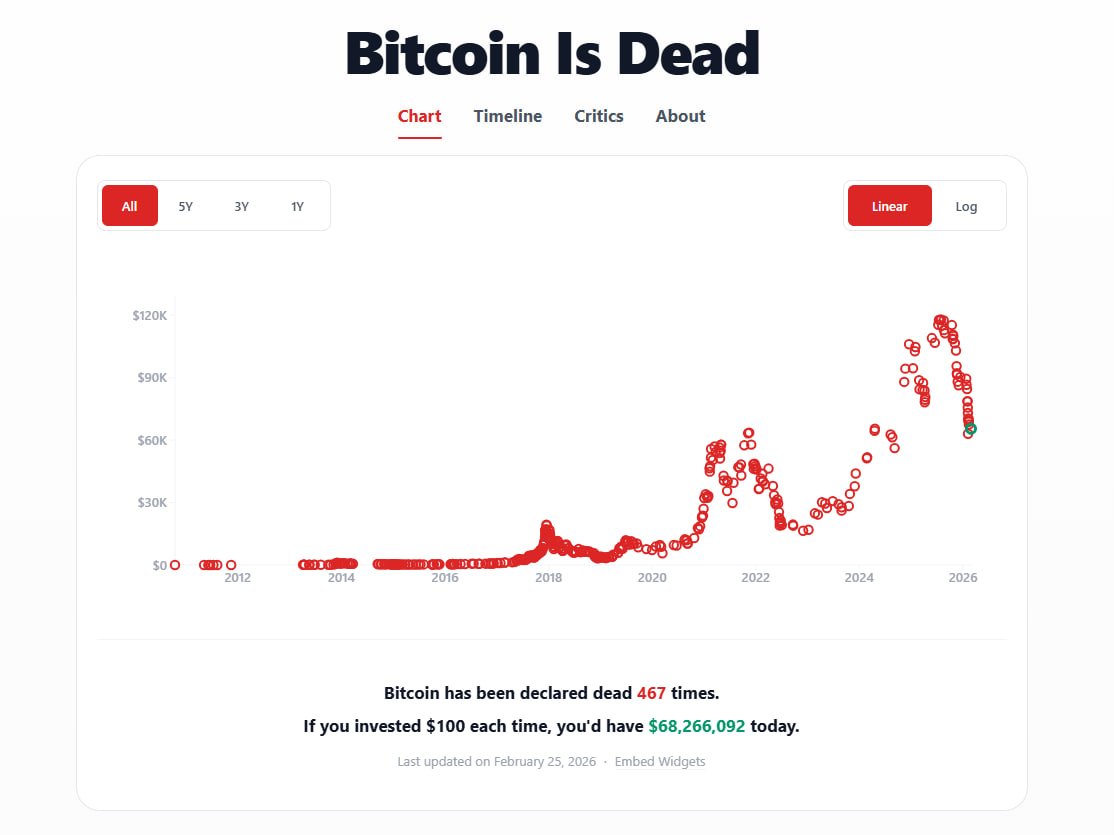Switch chart back to Linear scale
Screen dimensions: 1114x835
pos(889,206)
